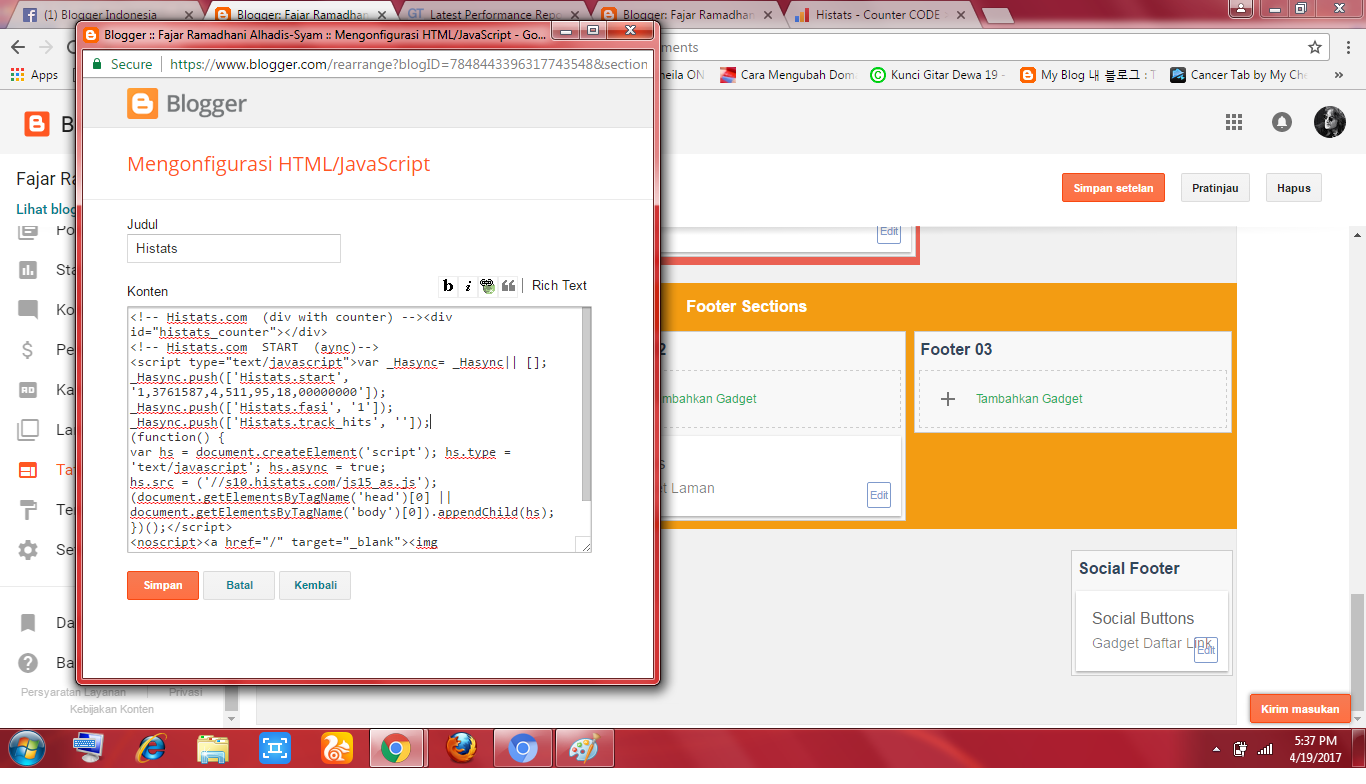Image resolution: width=1366 pixels, height=784 pixels.
Task: Cancel the gadget dialog with Batal
Action: pos(239,585)
